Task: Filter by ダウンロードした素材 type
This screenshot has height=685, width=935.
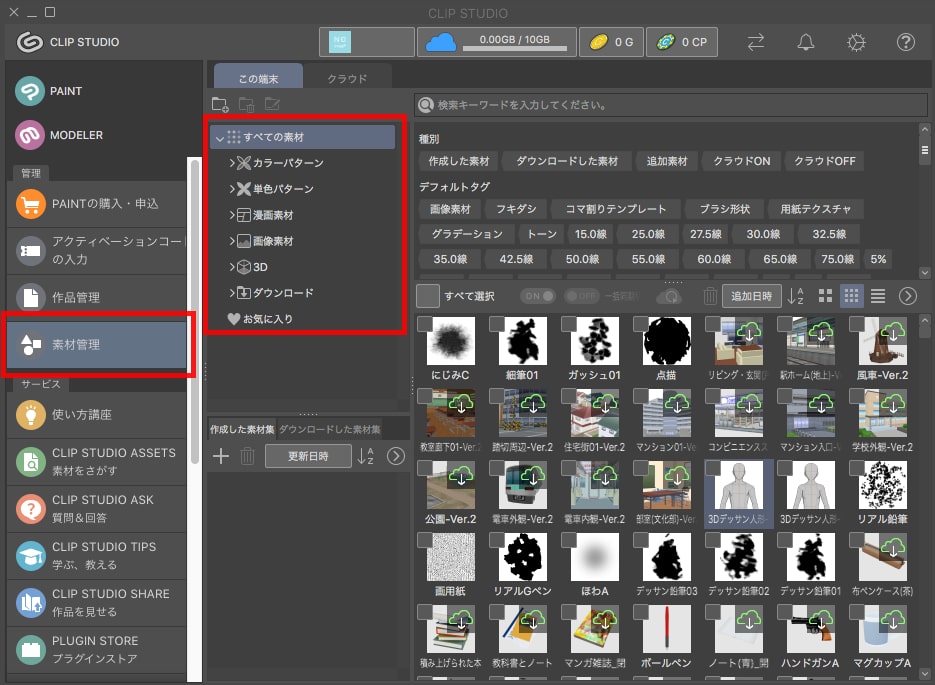Action: coord(567,161)
